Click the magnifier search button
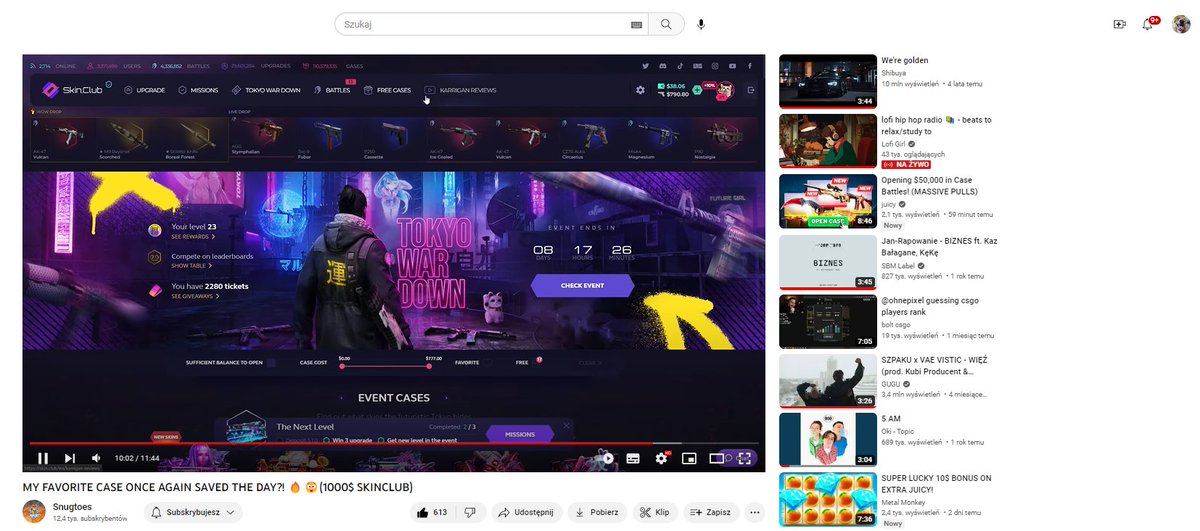The width and height of the screenshot is (1200, 531). tap(666, 24)
